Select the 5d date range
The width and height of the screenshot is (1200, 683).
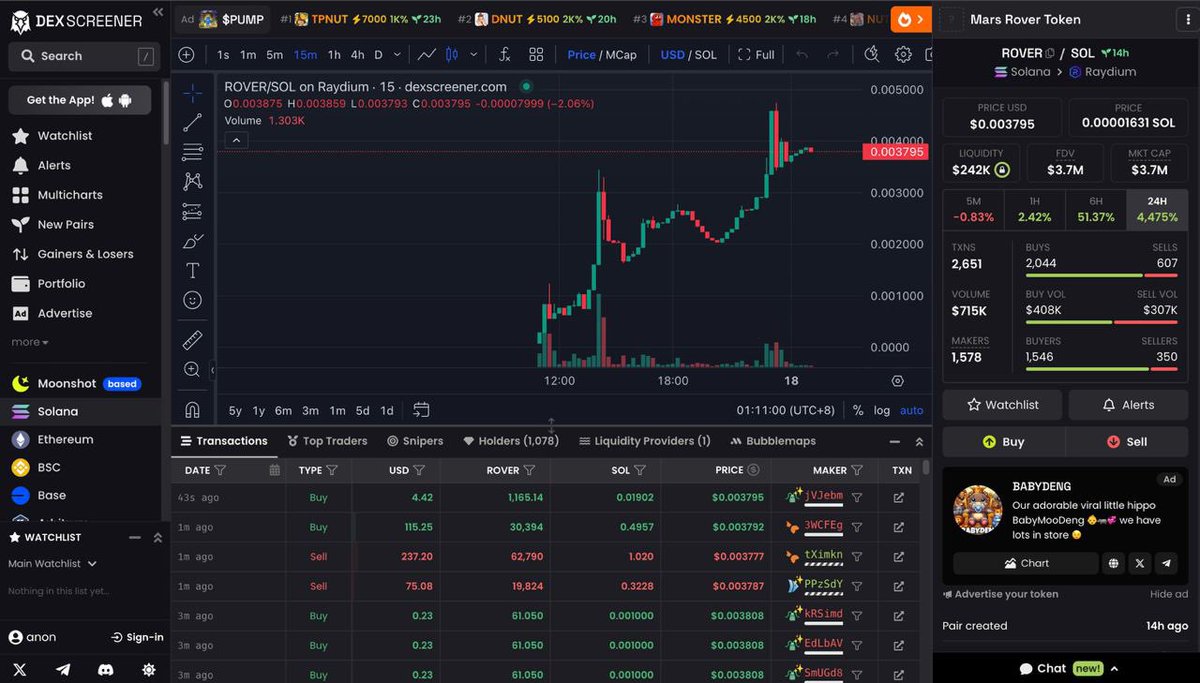[x=362, y=410]
